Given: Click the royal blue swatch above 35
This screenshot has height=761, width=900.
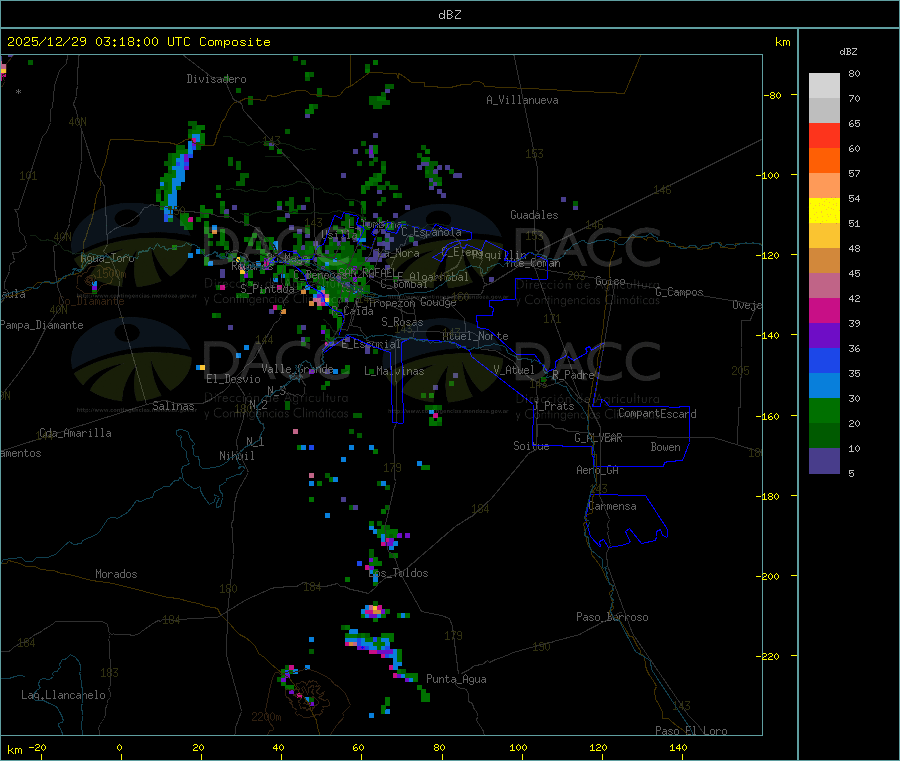Looking at the screenshot, I should click(824, 360).
